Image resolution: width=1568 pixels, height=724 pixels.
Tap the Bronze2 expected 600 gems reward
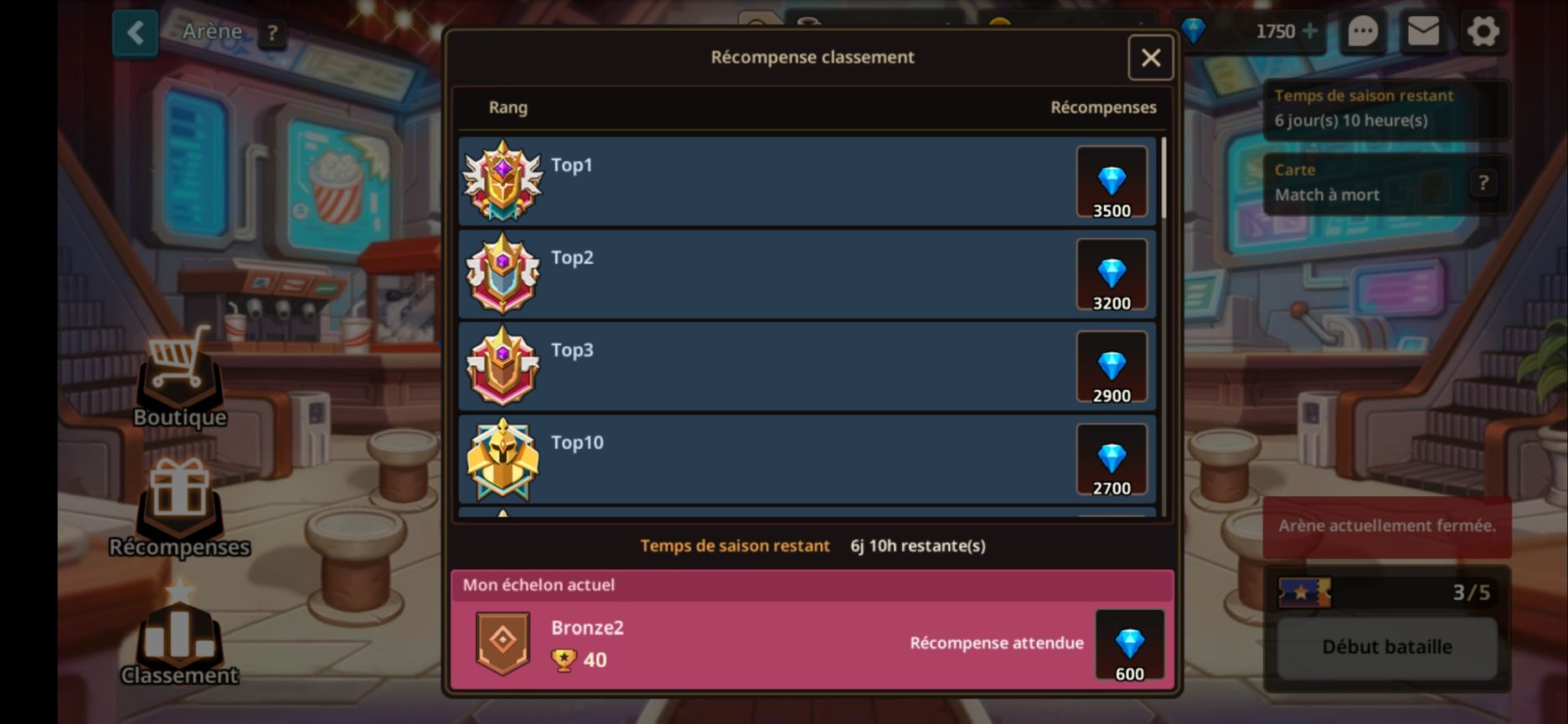point(1129,645)
